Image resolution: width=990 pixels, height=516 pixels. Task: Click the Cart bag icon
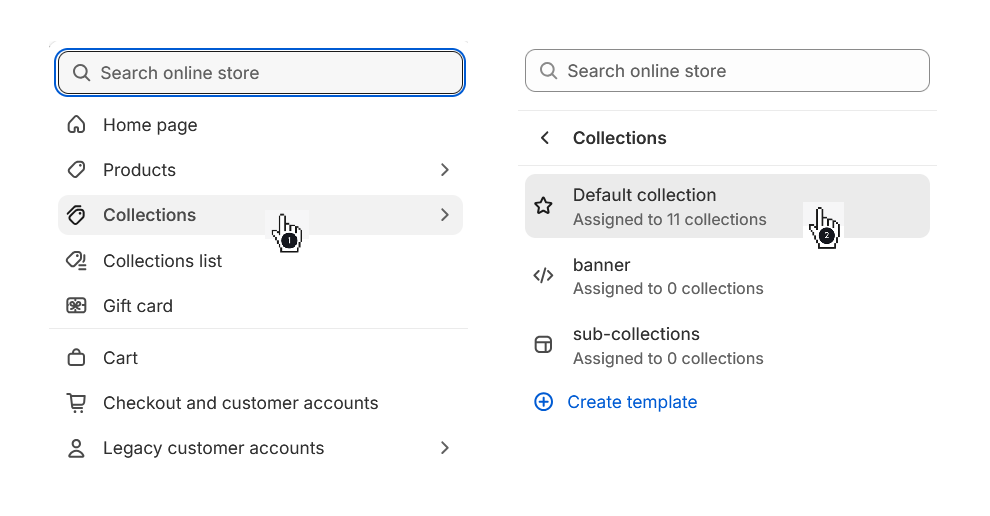coord(76,357)
